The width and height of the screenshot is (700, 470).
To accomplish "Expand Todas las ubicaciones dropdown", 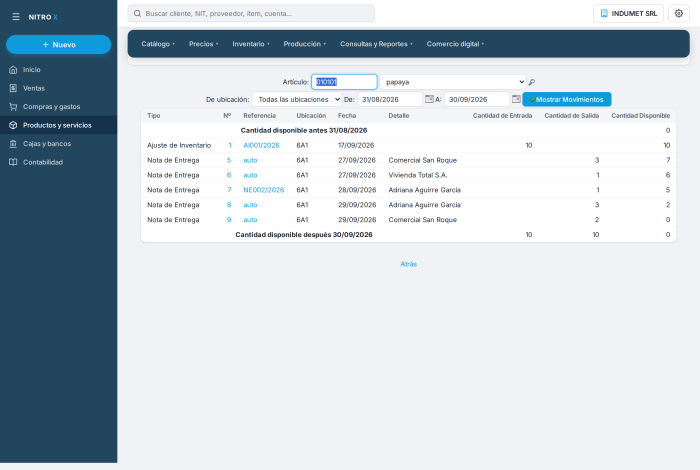I will 296,100.
